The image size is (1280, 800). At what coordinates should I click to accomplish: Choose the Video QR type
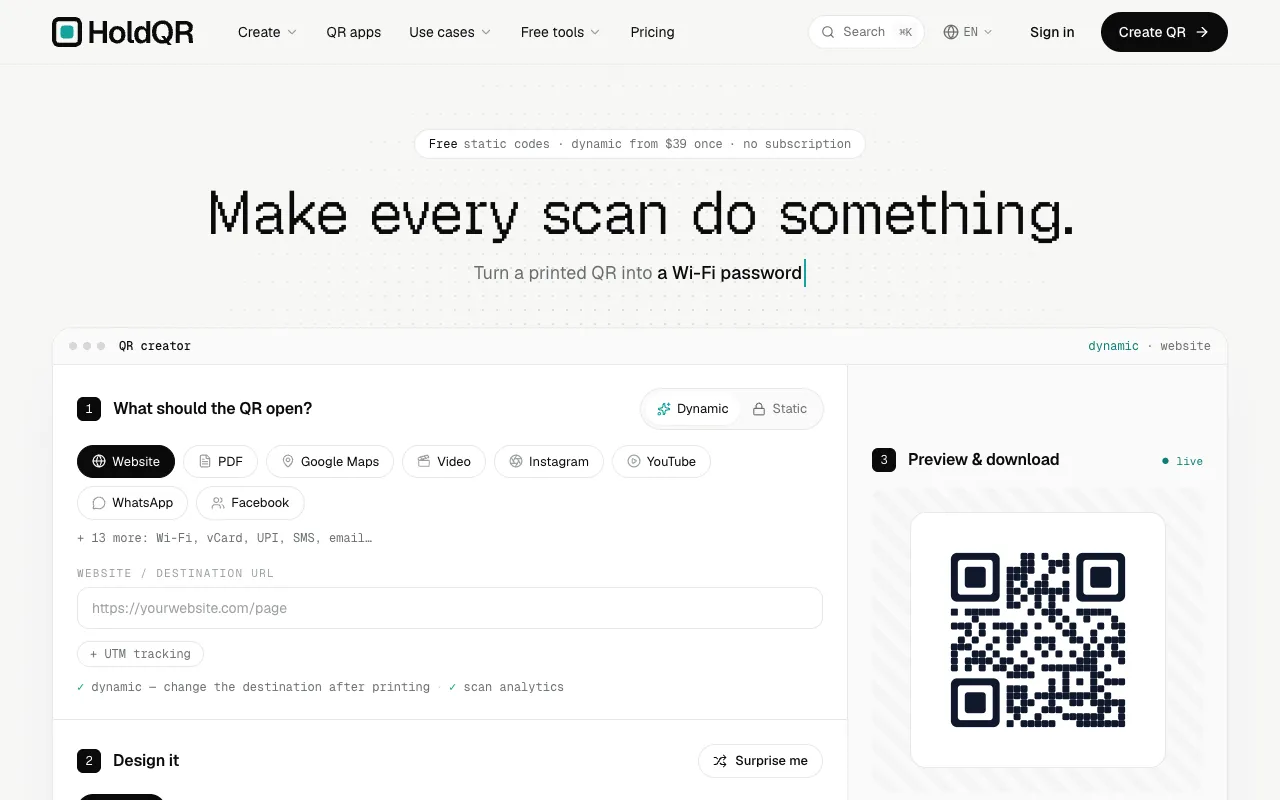pyautogui.click(x=444, y=461)
